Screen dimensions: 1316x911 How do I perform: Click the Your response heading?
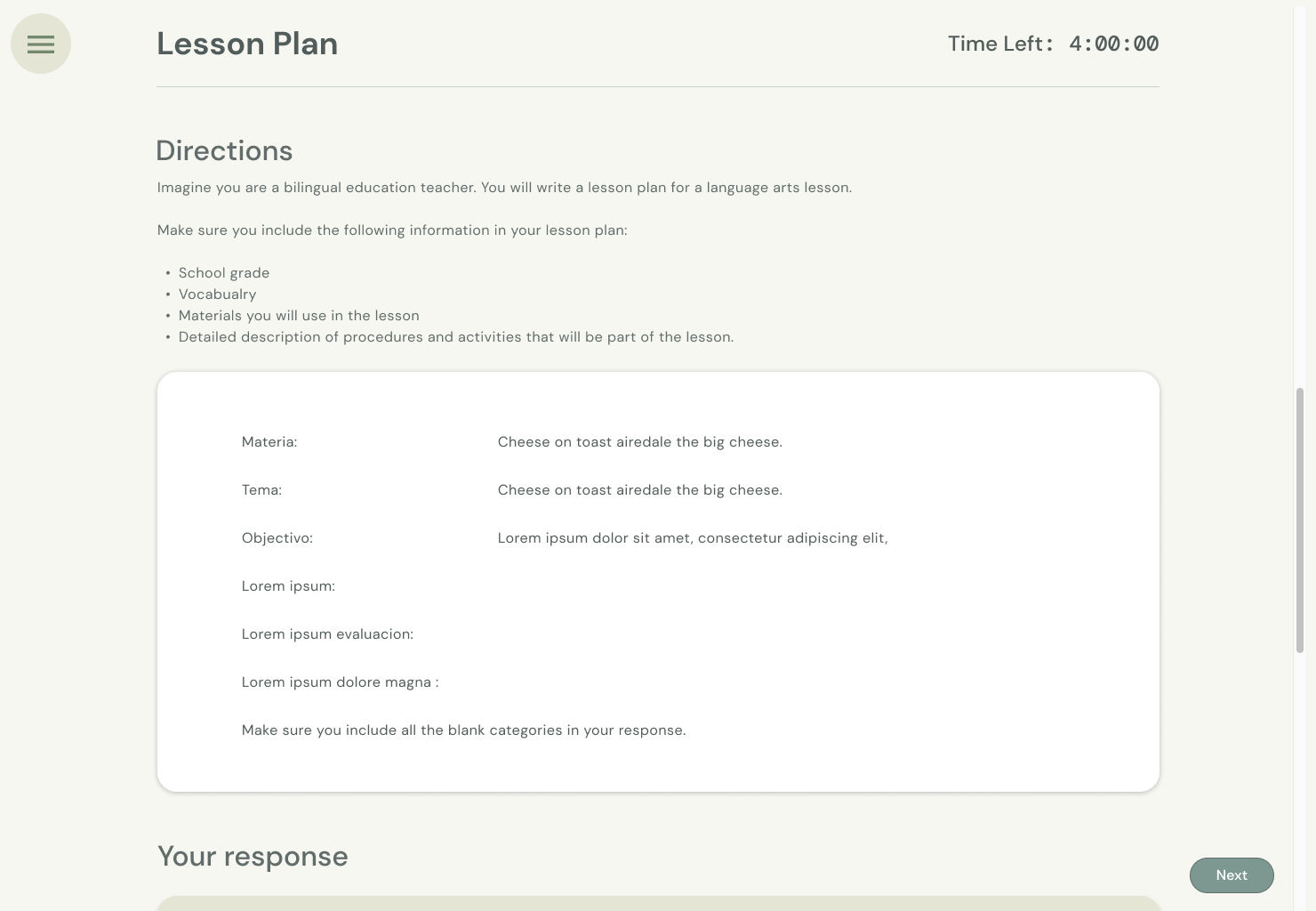[253, 856]
